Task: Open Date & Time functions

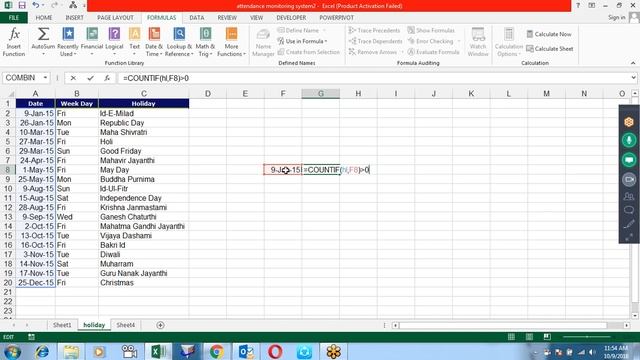Action: [154, 42]
